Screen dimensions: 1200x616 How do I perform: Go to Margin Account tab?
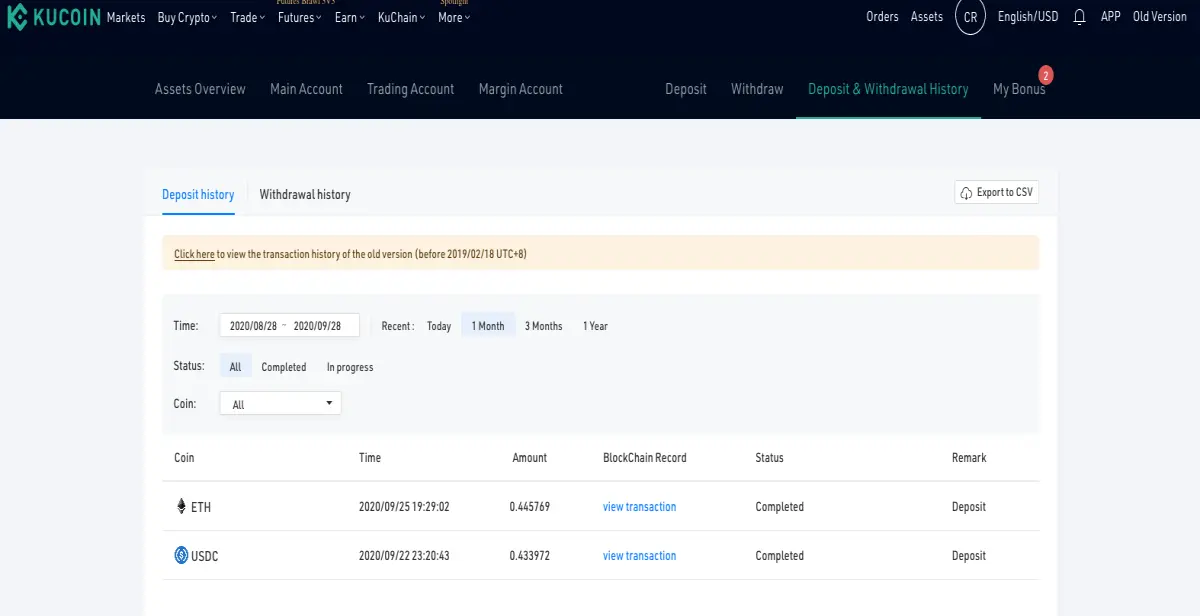click(x=521, y=89)
